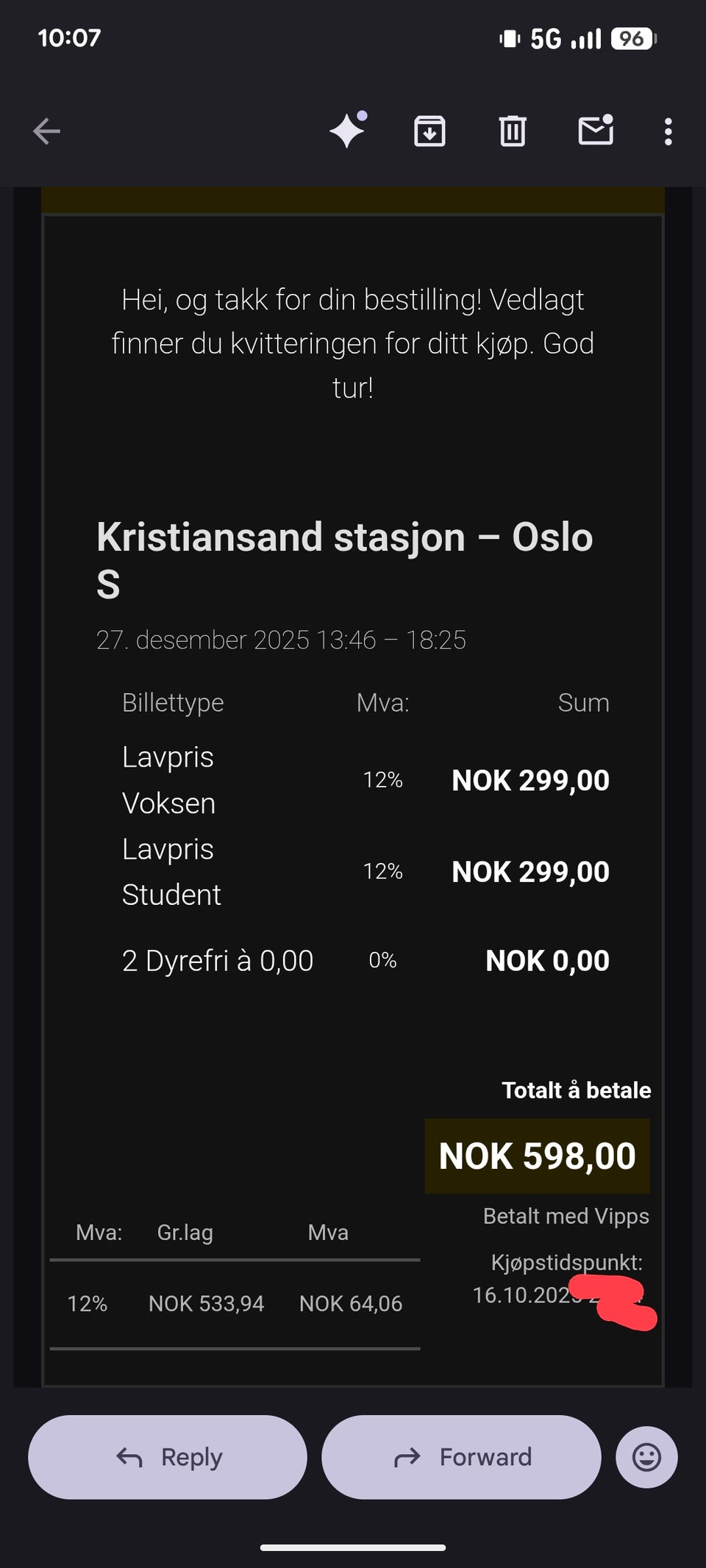706x1568 pixels.
Task: Tap the vibrate mode icon in status bar
Action: (510, 38)
